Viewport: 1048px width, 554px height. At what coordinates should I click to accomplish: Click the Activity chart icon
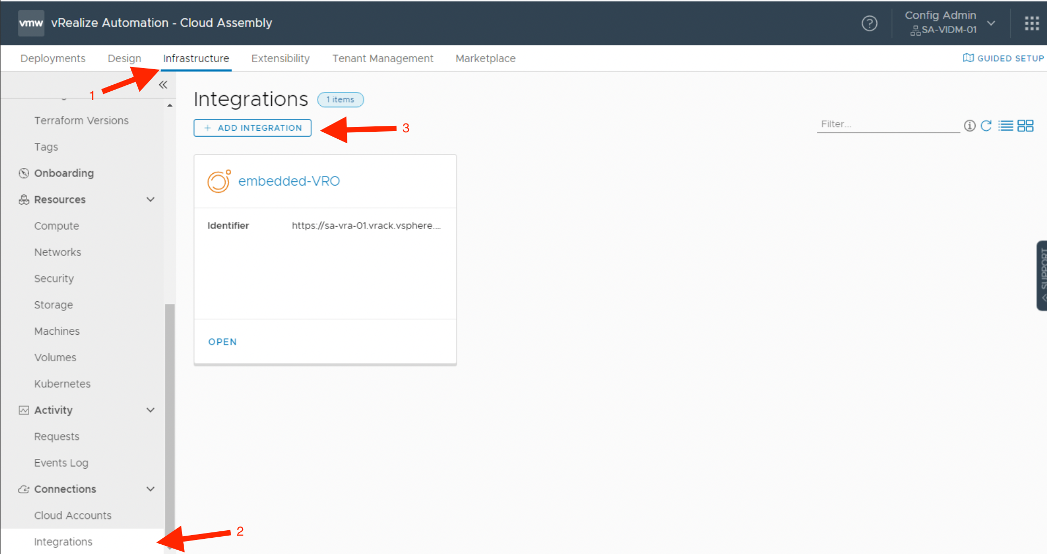point(24,410)
